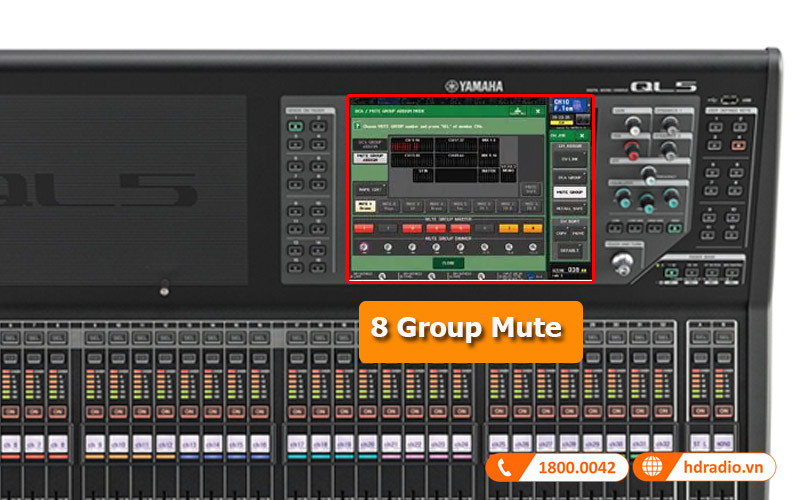
Task: Close the DCA/Mute Group Assign popup with X
Action: (x=537, y=111)
